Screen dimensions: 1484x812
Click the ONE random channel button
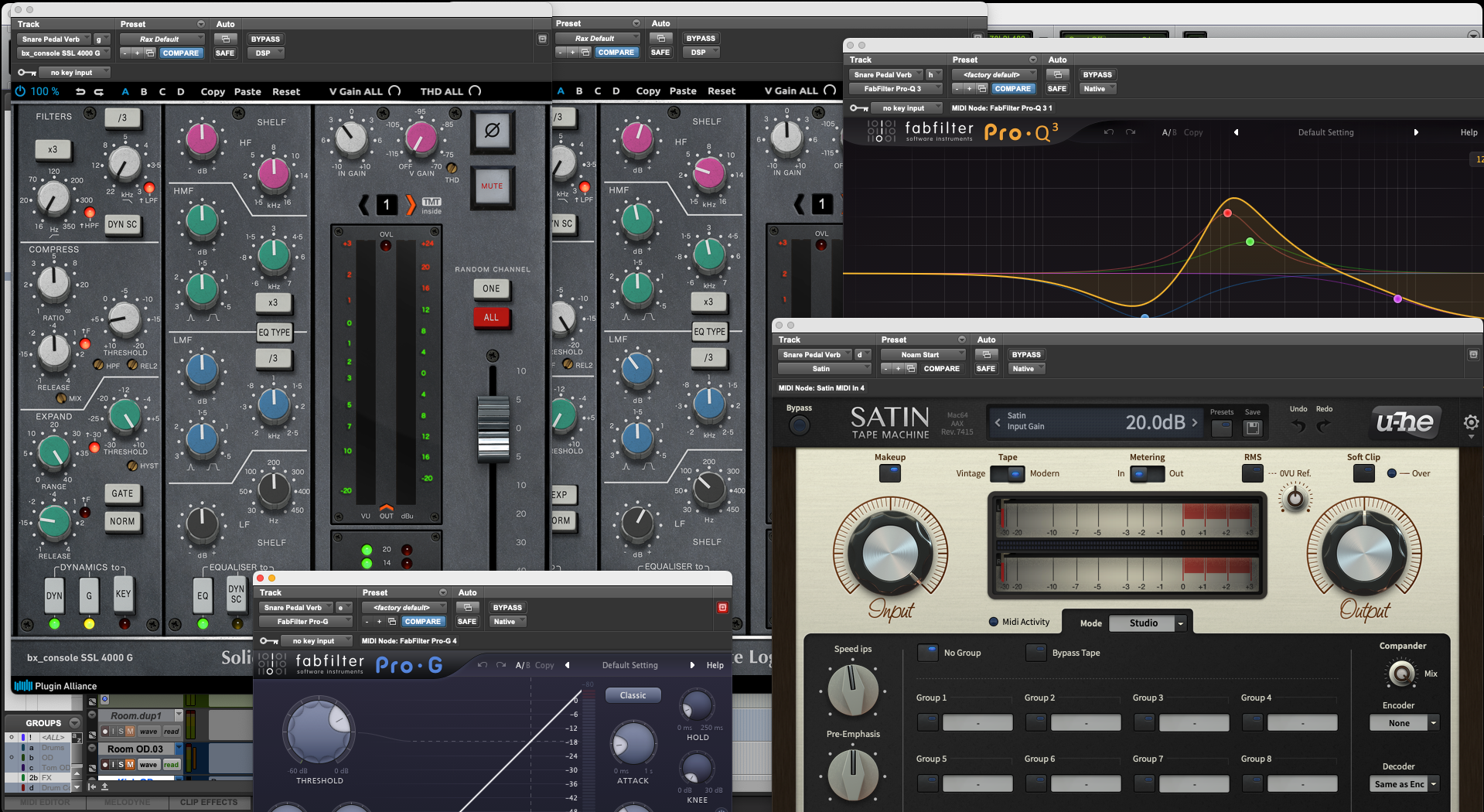click(x=492, y=288)
